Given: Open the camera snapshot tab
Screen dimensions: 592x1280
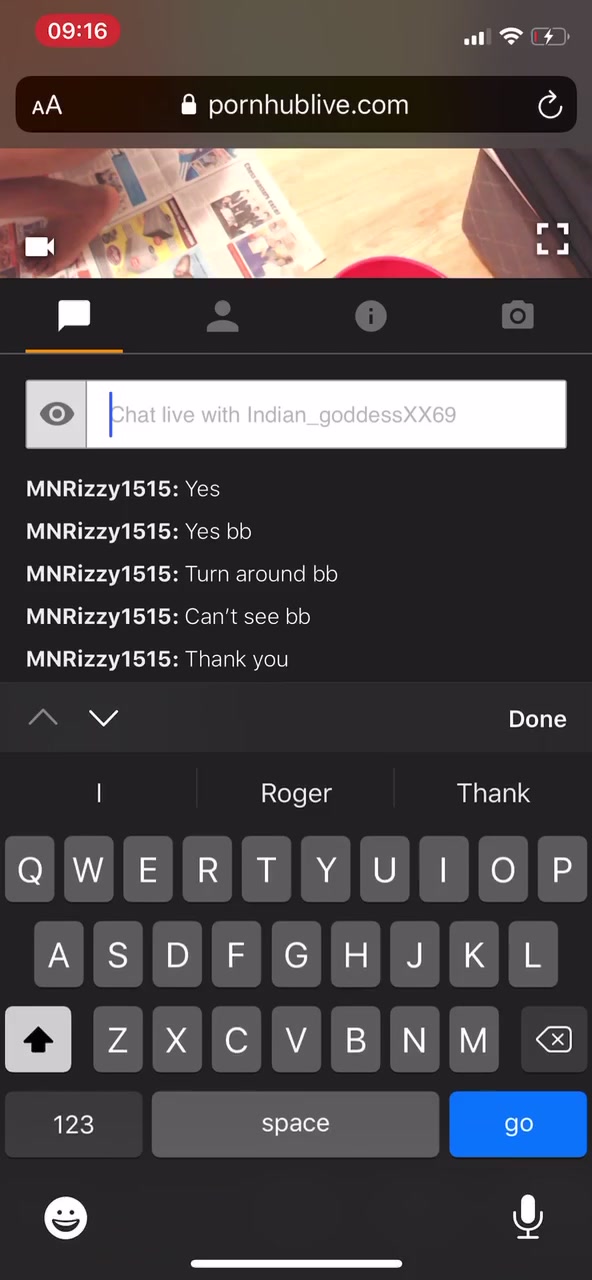Looking at the screenshot, I should click(x=517, y=316).
